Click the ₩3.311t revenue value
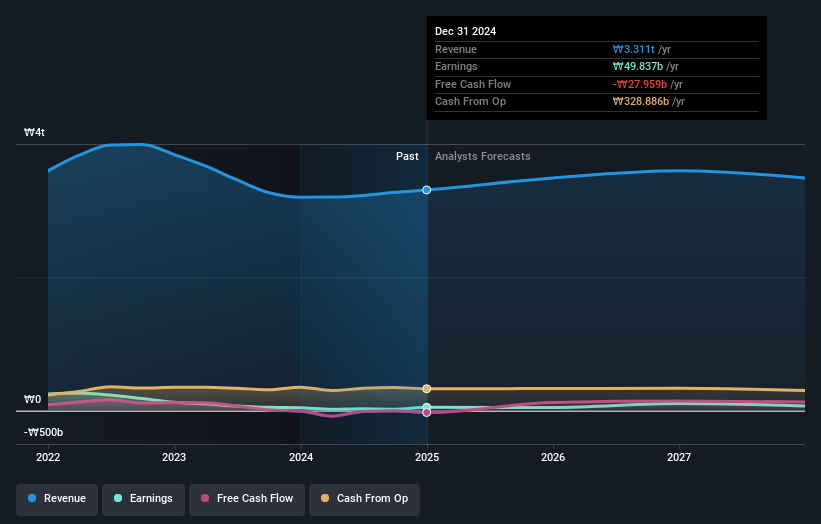Screen dimensions: 821x524 pos(634,49)
